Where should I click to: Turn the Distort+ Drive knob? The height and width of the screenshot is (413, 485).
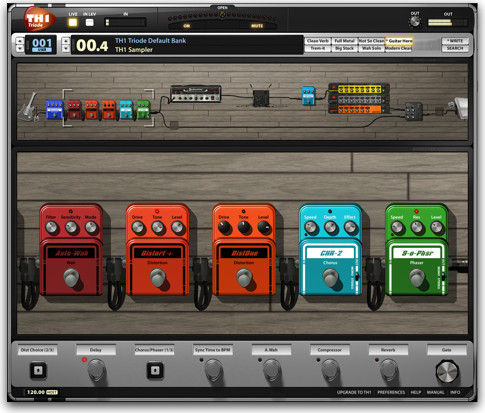click(x=138, y=227)
